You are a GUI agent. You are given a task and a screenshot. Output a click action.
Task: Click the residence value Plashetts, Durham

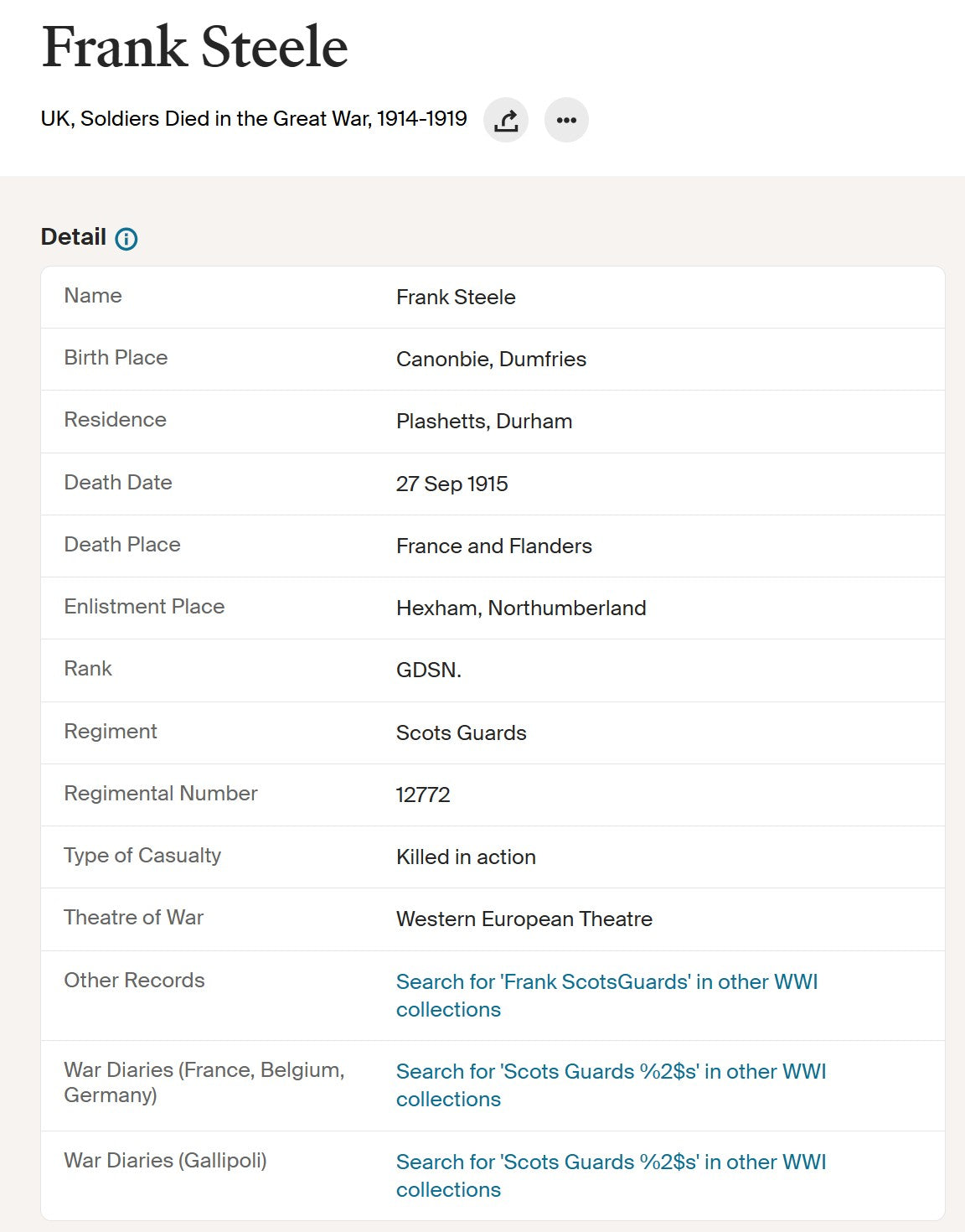click(x=484, y=422)
